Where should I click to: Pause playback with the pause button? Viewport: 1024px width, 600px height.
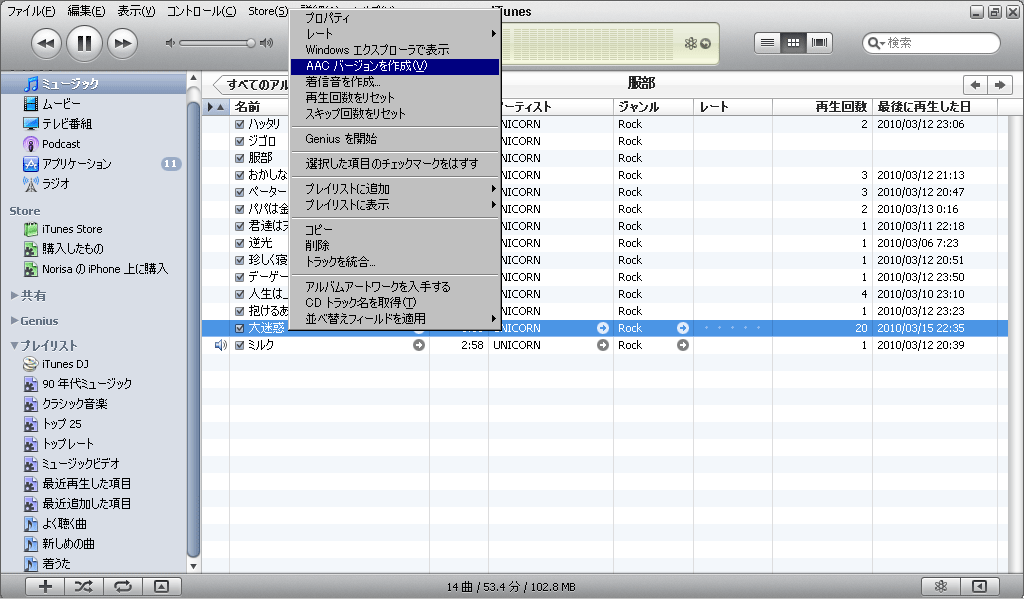84,44
